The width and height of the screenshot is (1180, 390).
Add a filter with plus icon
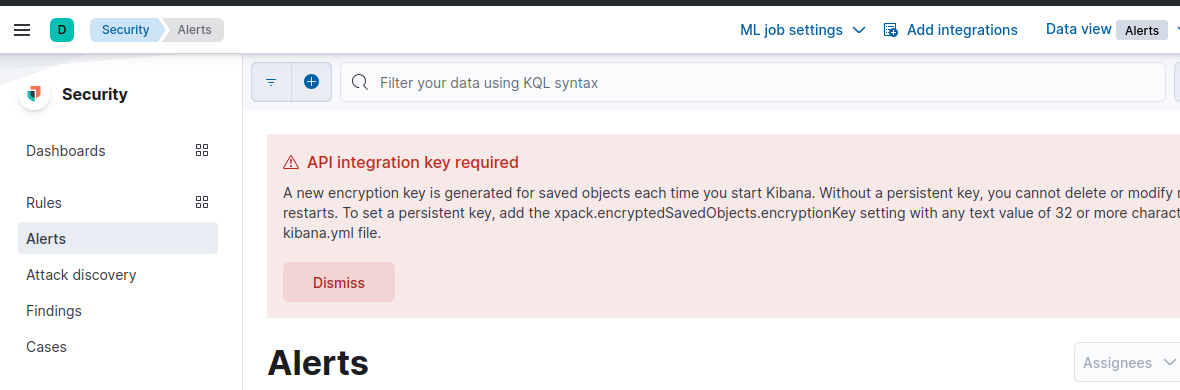tap(312, 82)
